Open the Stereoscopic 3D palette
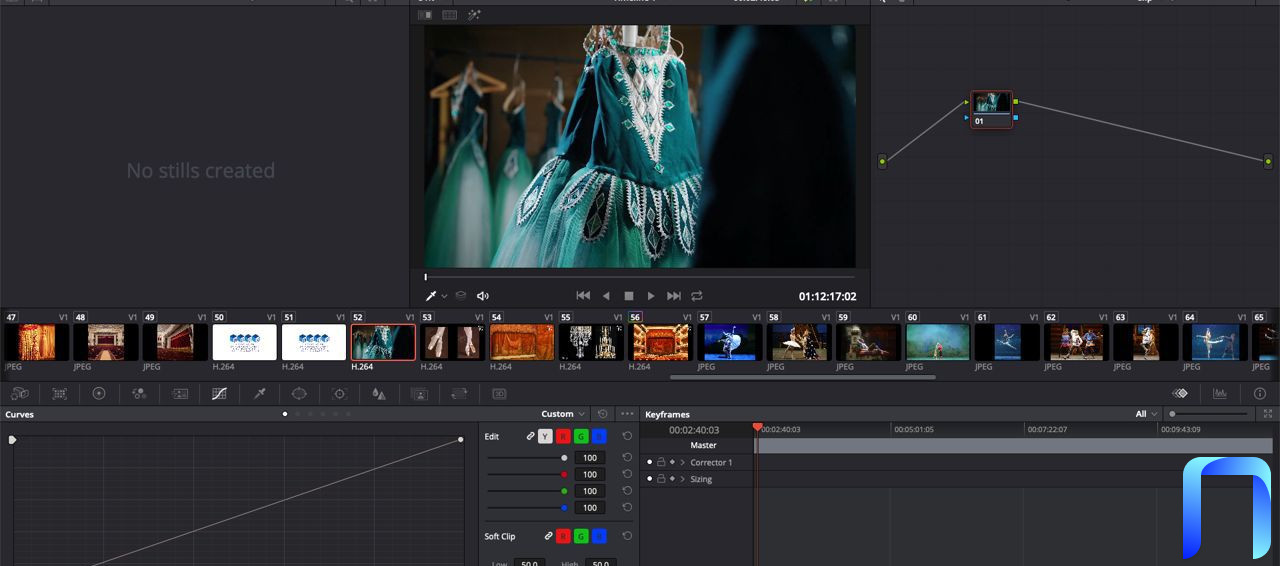This screenshot has height=566, width=1280. pyautogui.click(x=499, y=394)
